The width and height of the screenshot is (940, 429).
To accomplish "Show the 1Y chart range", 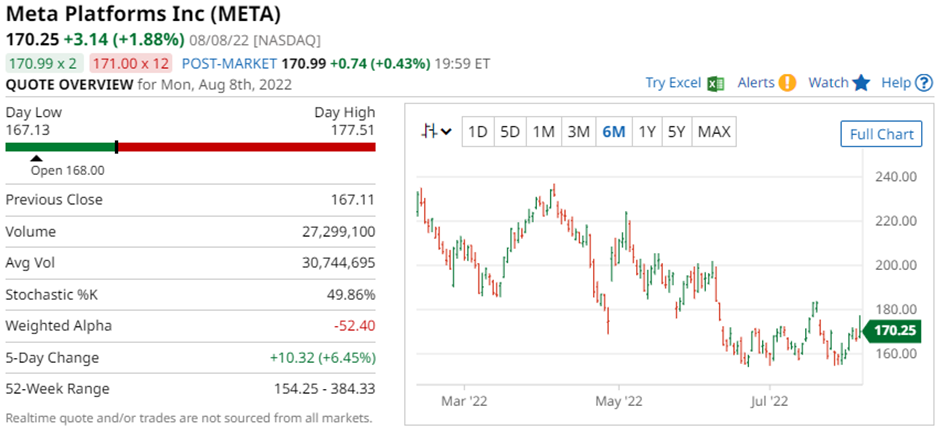I will [647, 132].
